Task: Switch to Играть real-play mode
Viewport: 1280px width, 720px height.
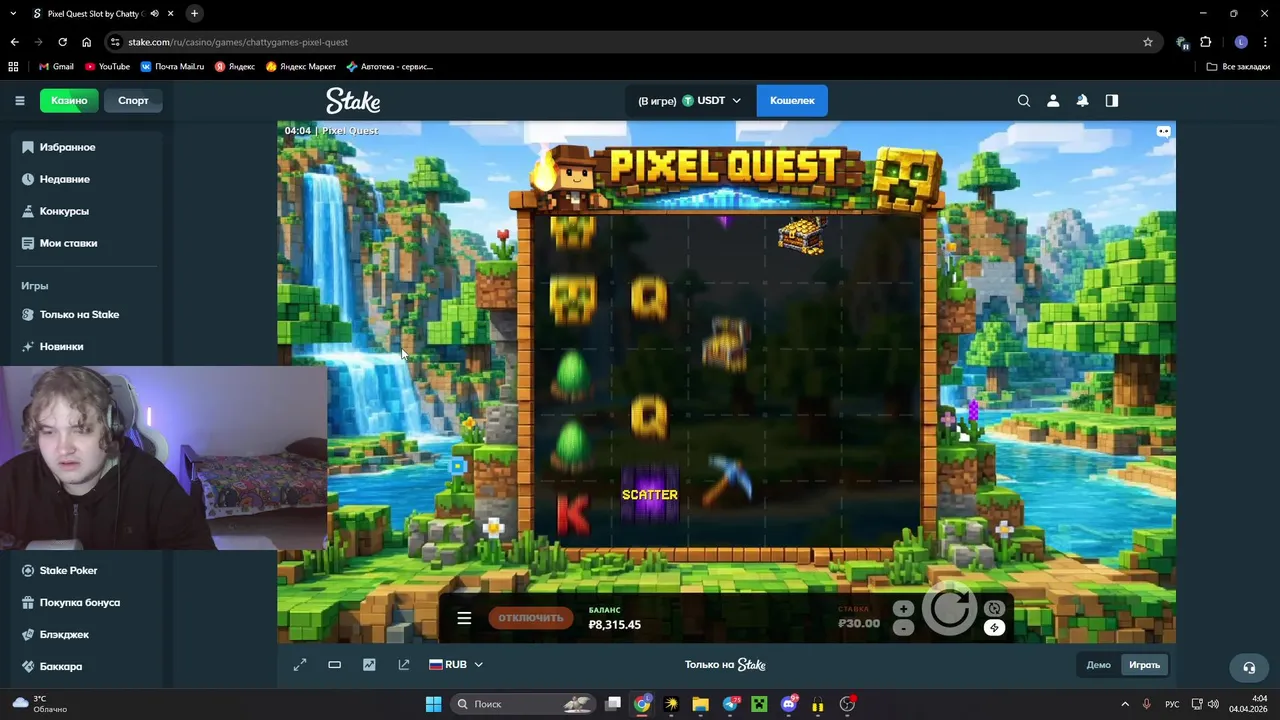Action: [1144, 665]
